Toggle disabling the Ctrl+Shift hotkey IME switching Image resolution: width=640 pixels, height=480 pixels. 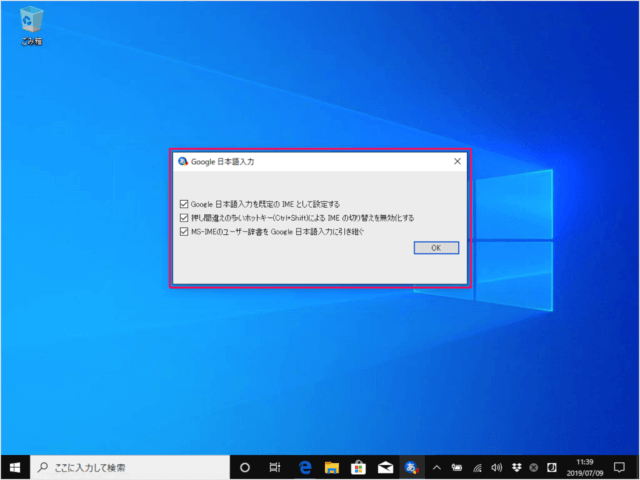click(297, 218)
